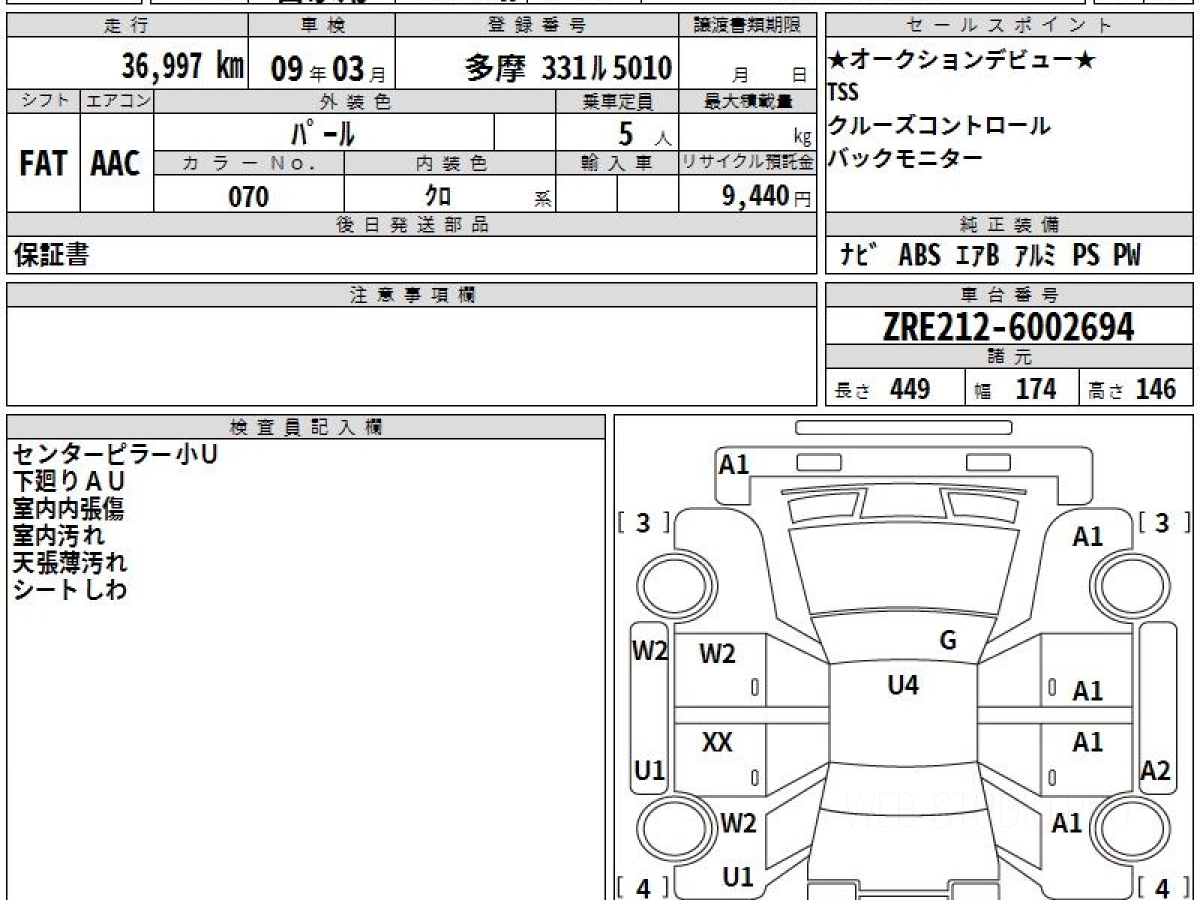Select the registration number 多摩 331ル 5010

click(568, 68)
